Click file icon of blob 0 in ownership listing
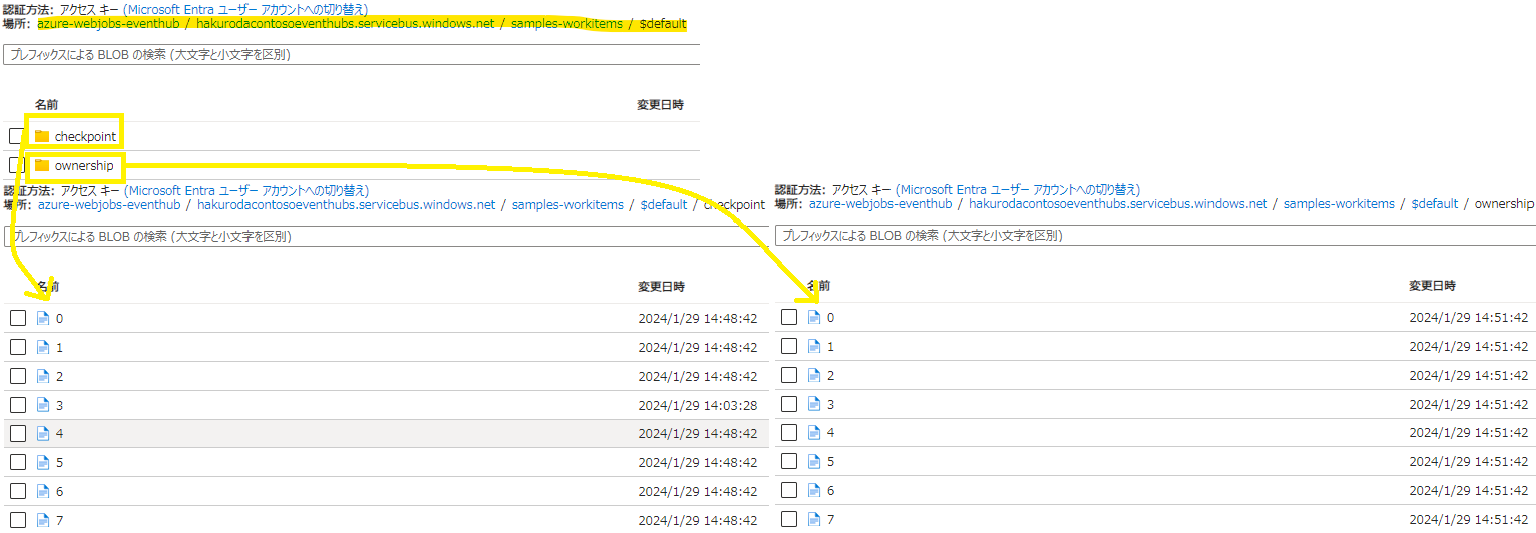 tap(814, 318)
